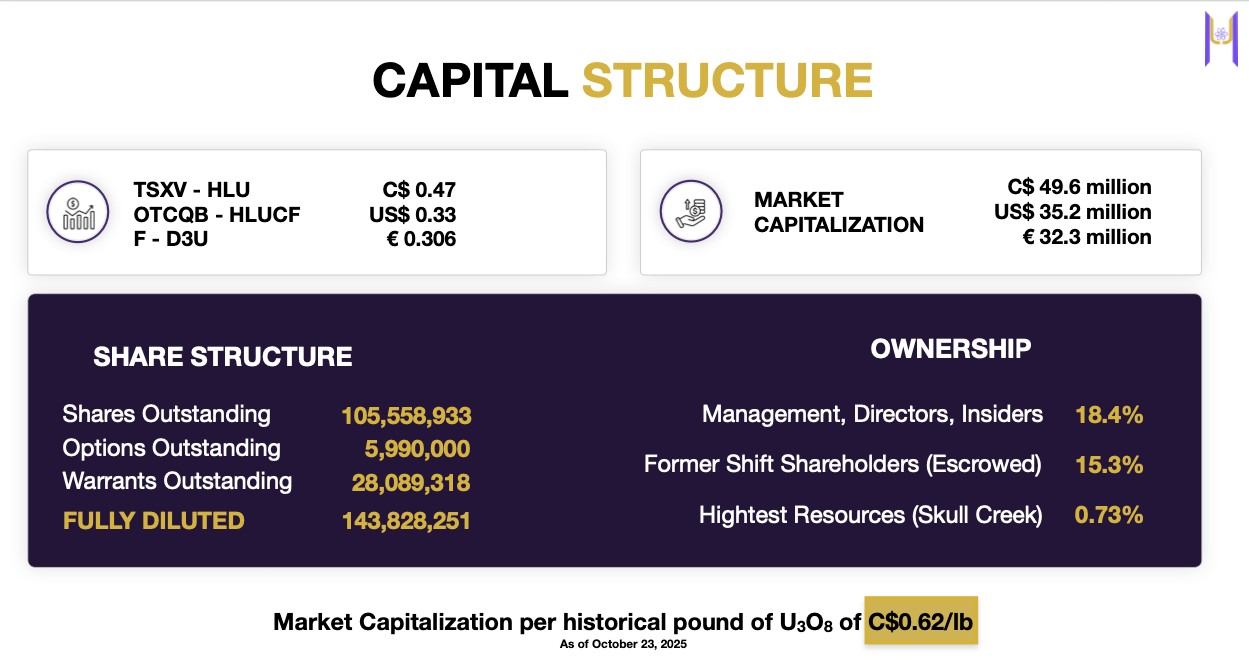The height and width of the screenshot is (667, 1249).
Task: Click the SHARE STRUCTURE heading
Action: (x=222, y=357)
